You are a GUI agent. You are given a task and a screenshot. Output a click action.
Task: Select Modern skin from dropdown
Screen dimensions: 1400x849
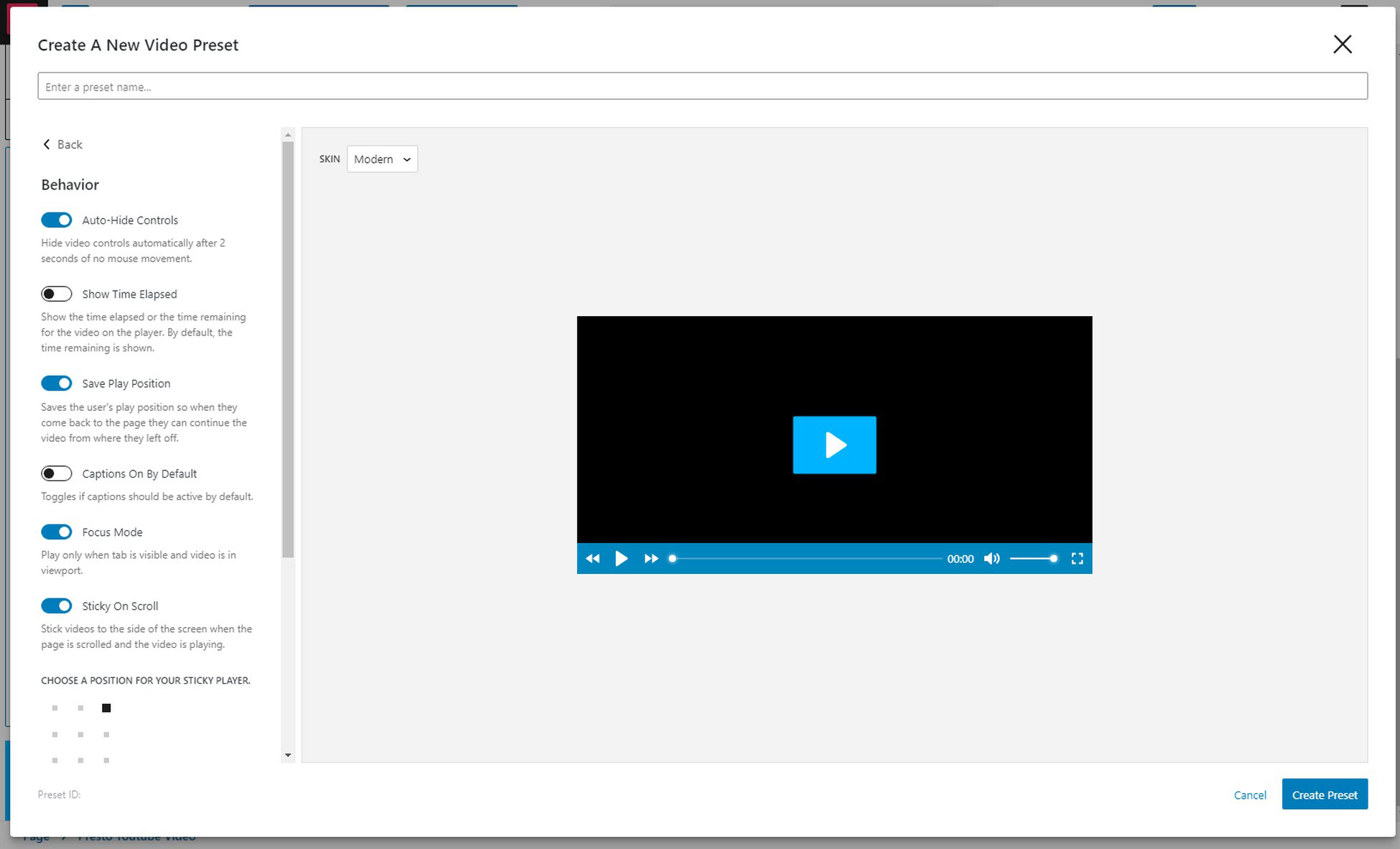pos(381,159)
